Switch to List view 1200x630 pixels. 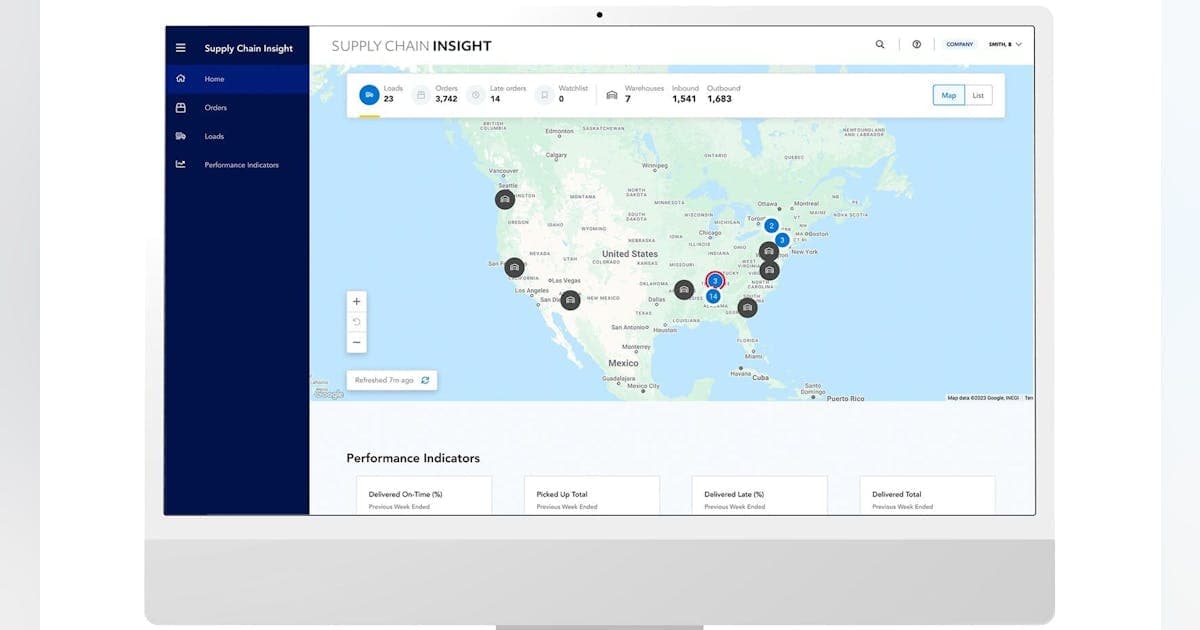pos(978,95)
